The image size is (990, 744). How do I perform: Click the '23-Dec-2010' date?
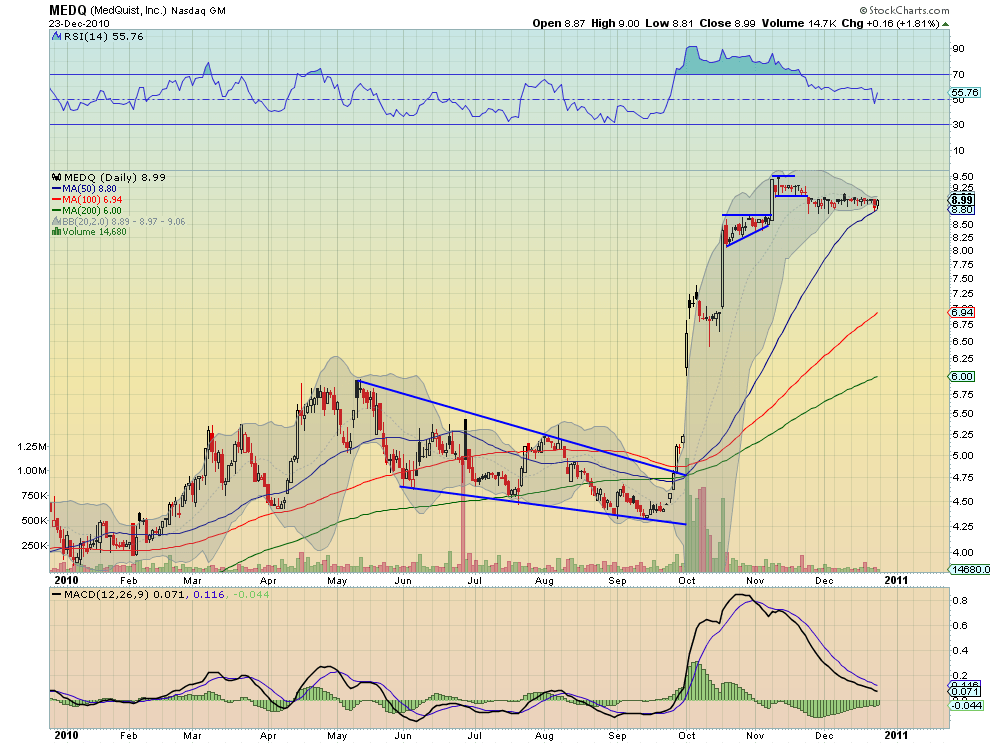pyautogui.click(x=80, y=23)
